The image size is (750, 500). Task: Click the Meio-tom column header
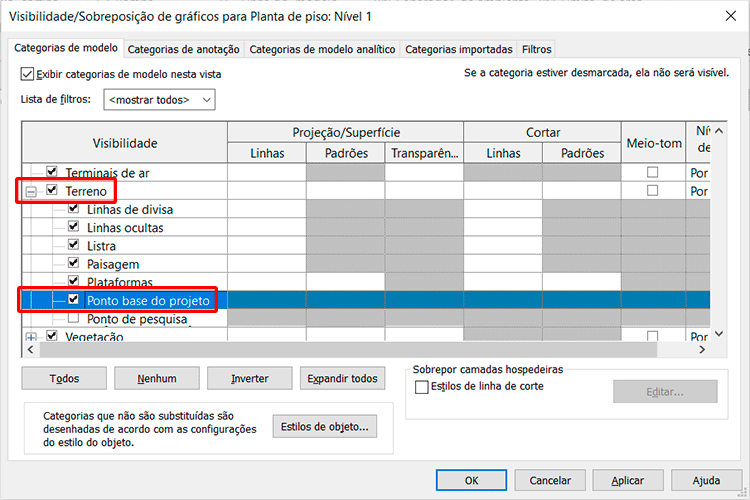pyautogui.click(x=653, y=143)
